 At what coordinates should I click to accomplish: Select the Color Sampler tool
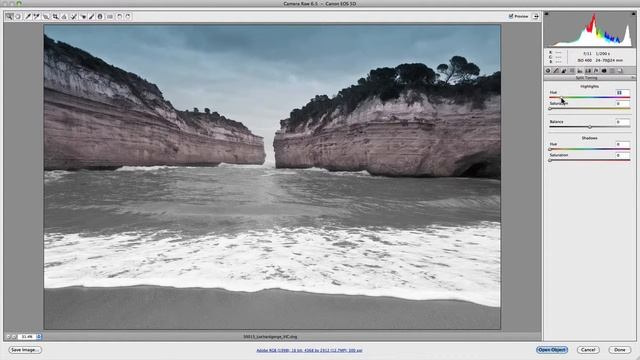[x=37, y=17]
